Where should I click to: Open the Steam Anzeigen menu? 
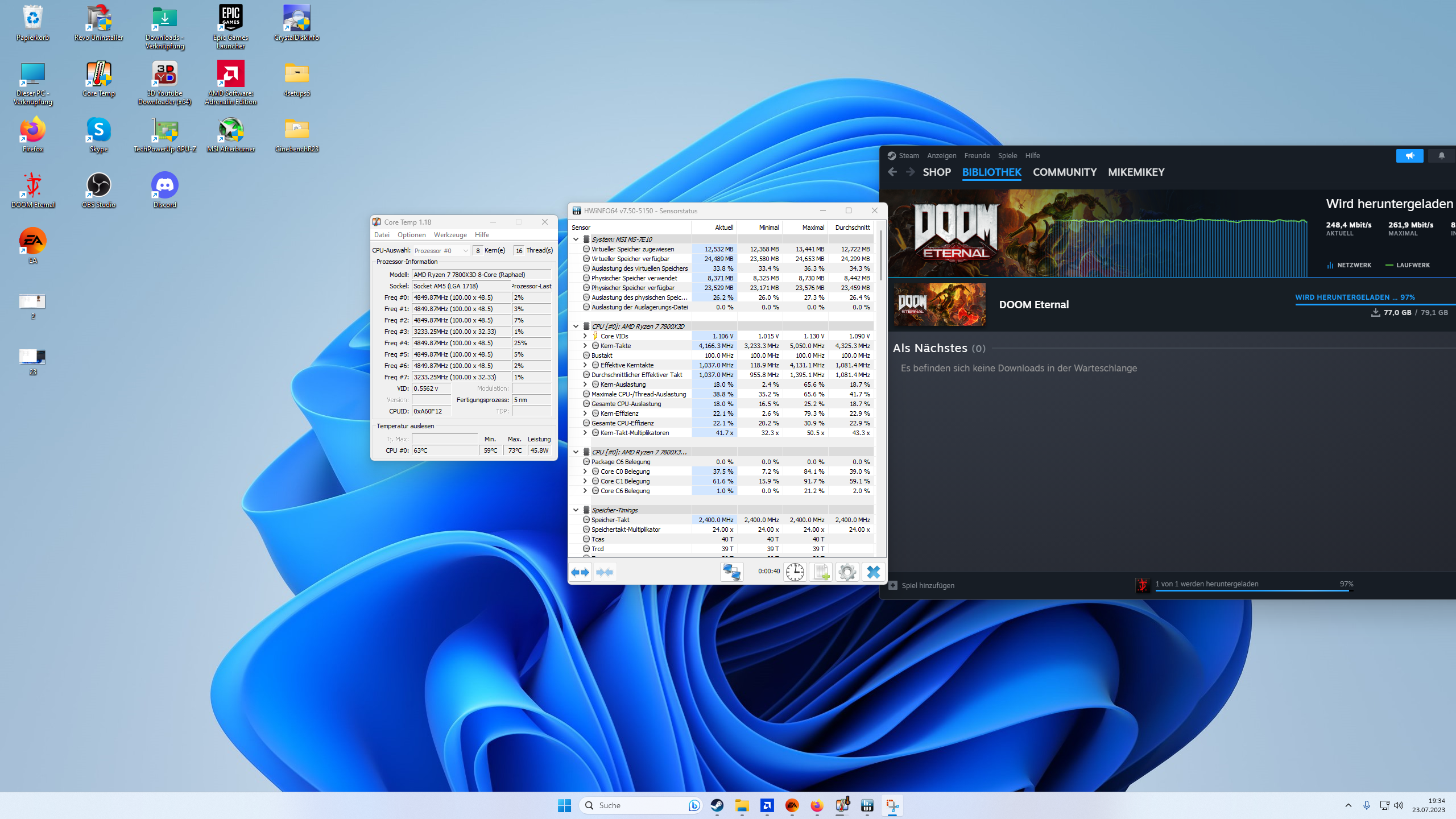pyautogui.click(x=941, y=155)
